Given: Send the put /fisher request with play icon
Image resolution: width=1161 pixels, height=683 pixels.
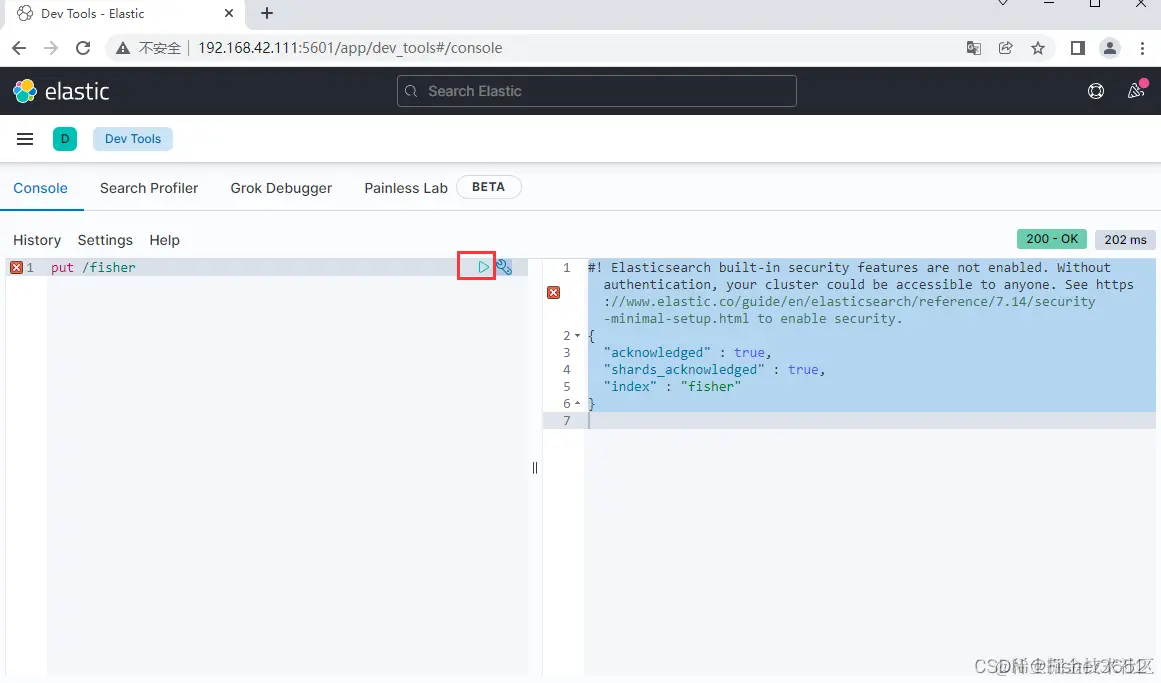Looking at the screenshot, I should pos(483,267).
